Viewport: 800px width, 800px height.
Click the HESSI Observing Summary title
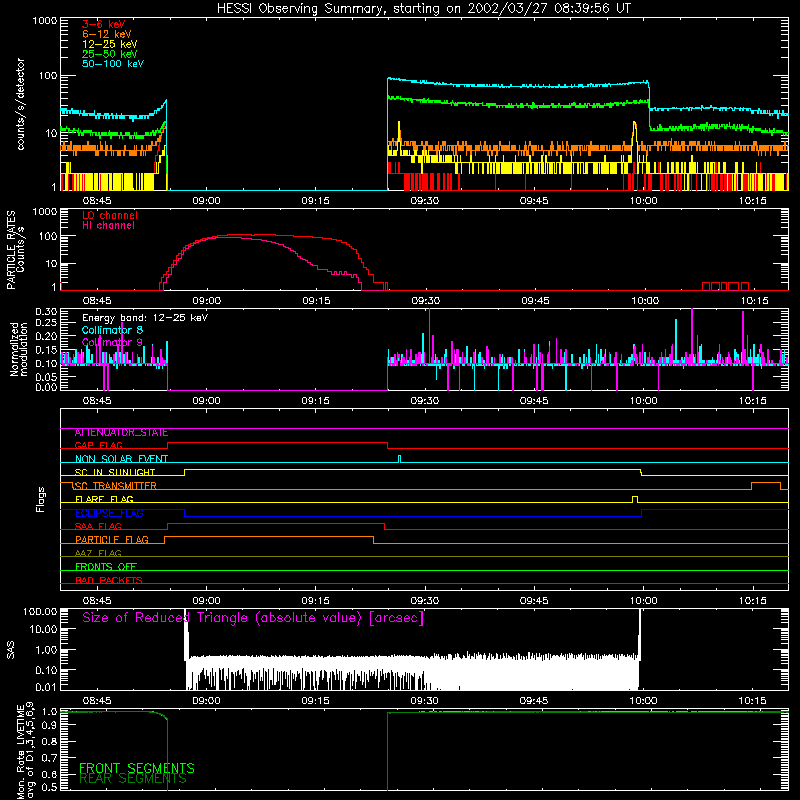(x=424, y=8)
